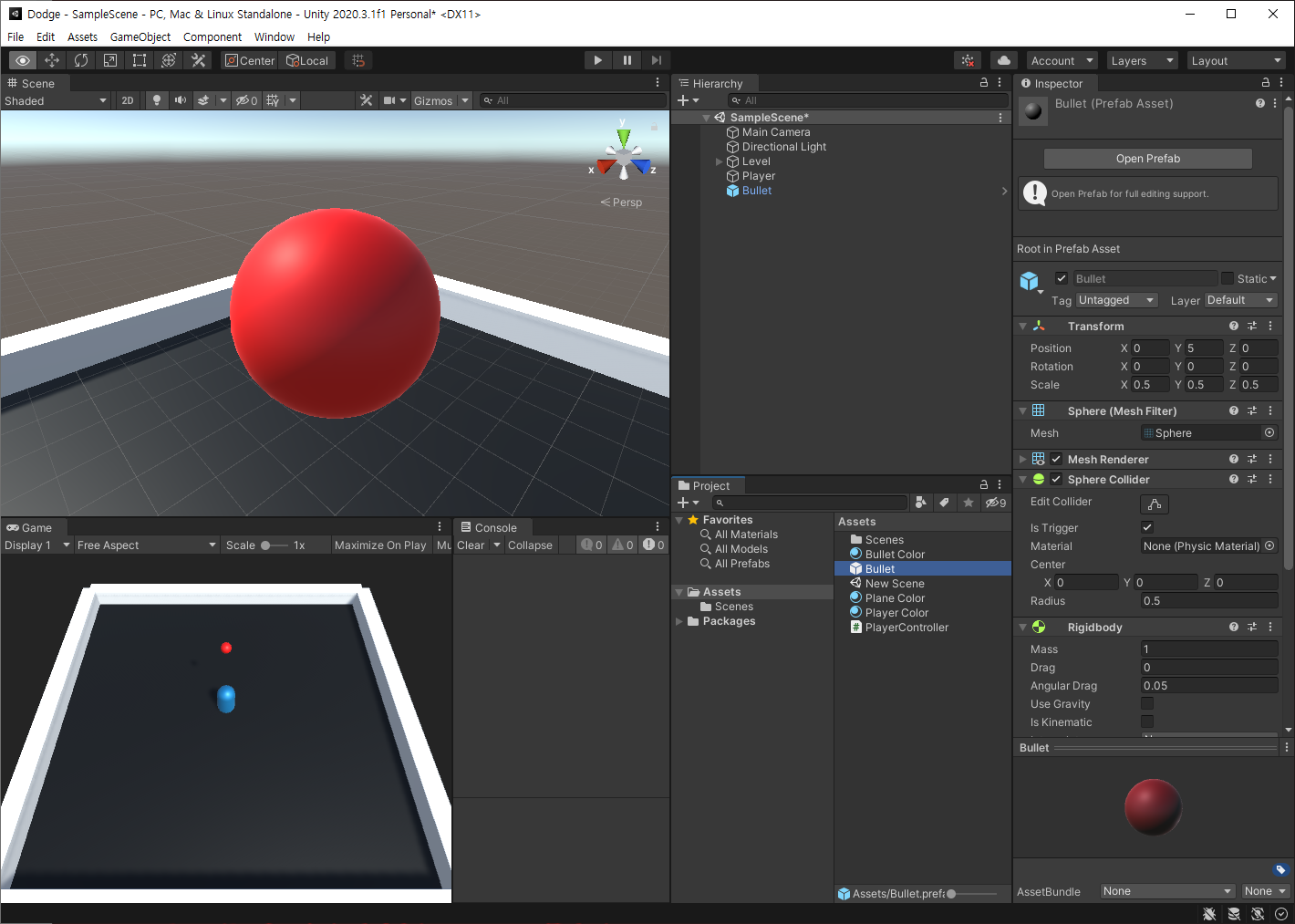Uncheck the Is Trigger checkbox
1295x924 pixels.
pyautogui.click(x=1147, y=527)
